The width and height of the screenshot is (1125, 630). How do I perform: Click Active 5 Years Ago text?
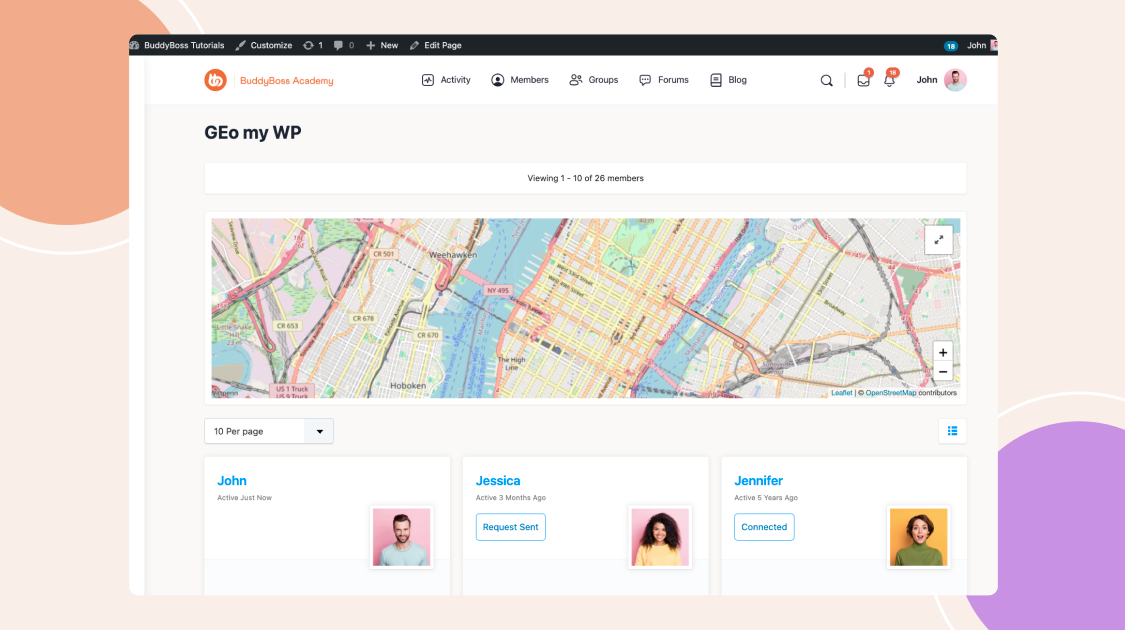tap(766, 497)
